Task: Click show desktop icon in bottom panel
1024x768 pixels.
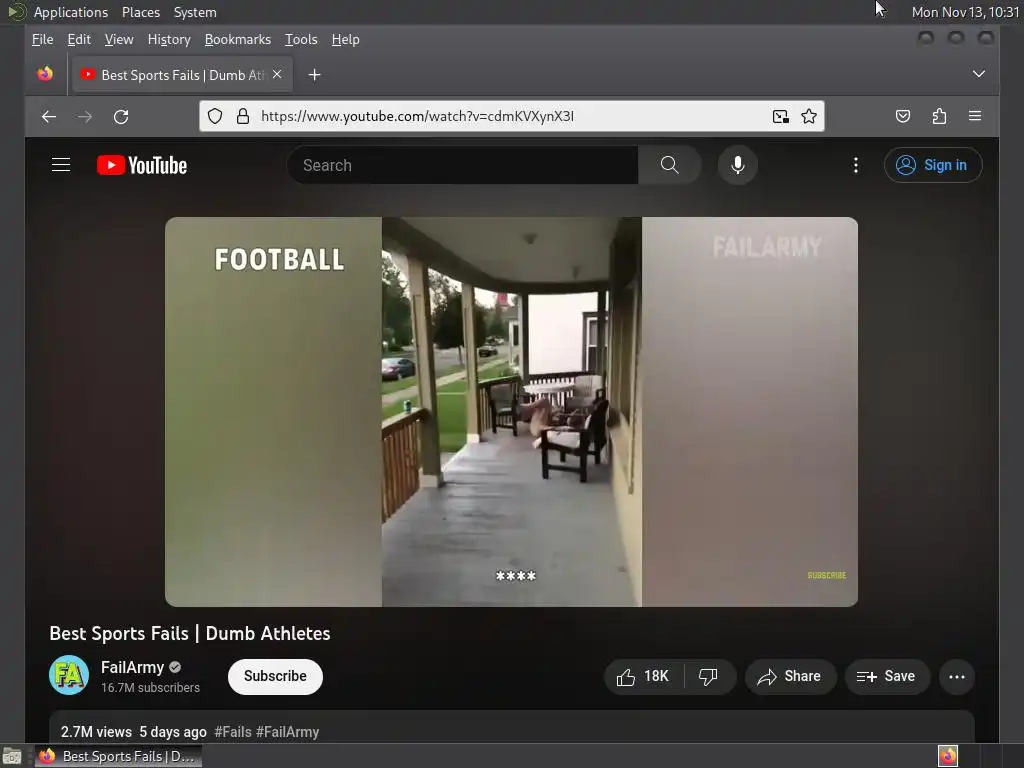Action: (12, 756)
